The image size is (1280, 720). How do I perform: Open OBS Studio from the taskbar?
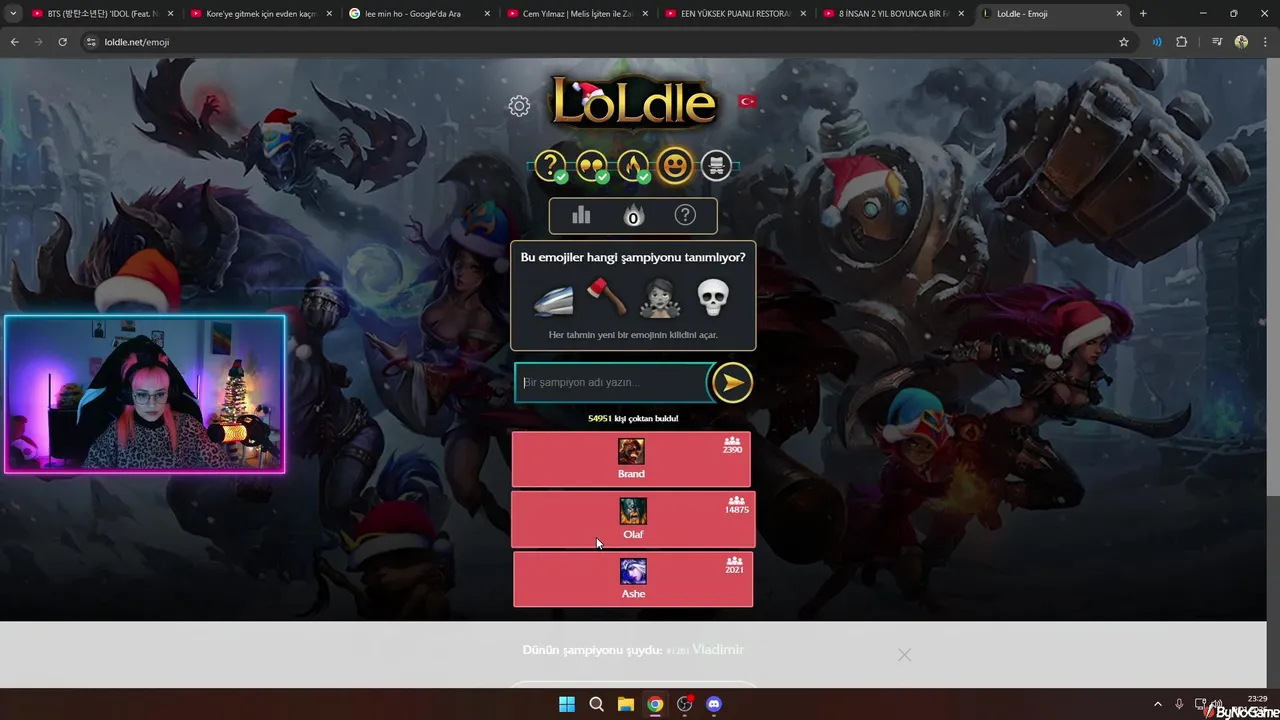point(684,704)
